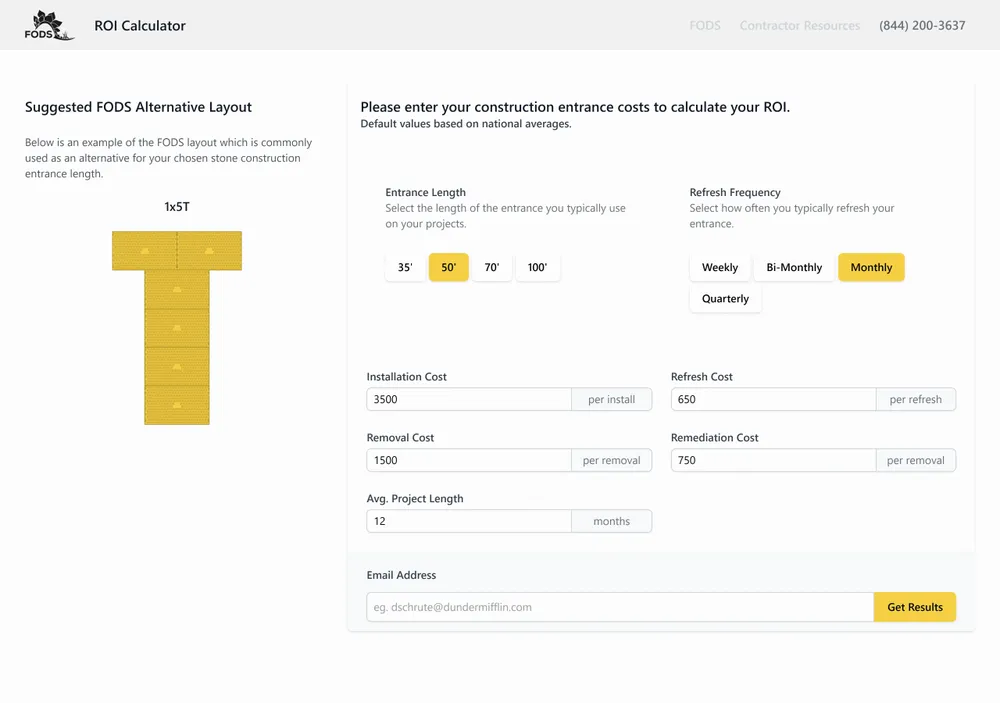Click the yellow 1x5T layout diagram
This screenshot has width=1000, height=703.
tap(177, 328)
